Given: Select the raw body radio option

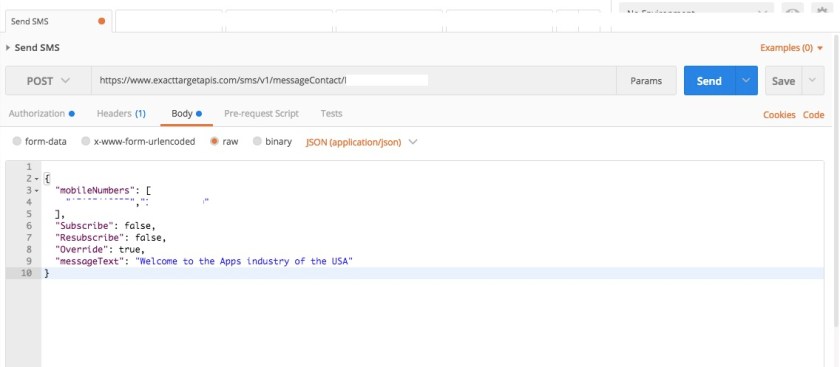Looking at the screenshot, I should tap(215, 141).
